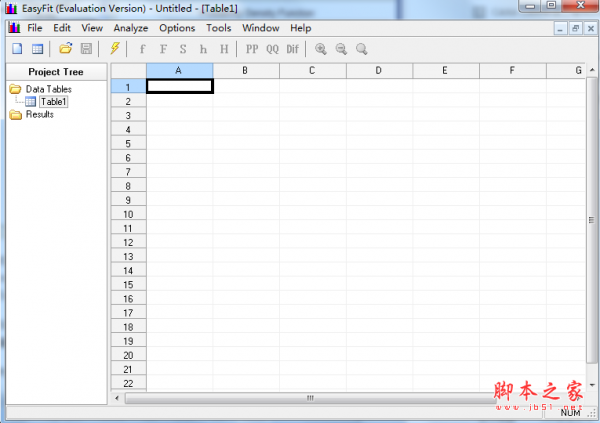Viewport: 600px width, 423px height.
Task: Select column C header
Action: tap(313, 71)
